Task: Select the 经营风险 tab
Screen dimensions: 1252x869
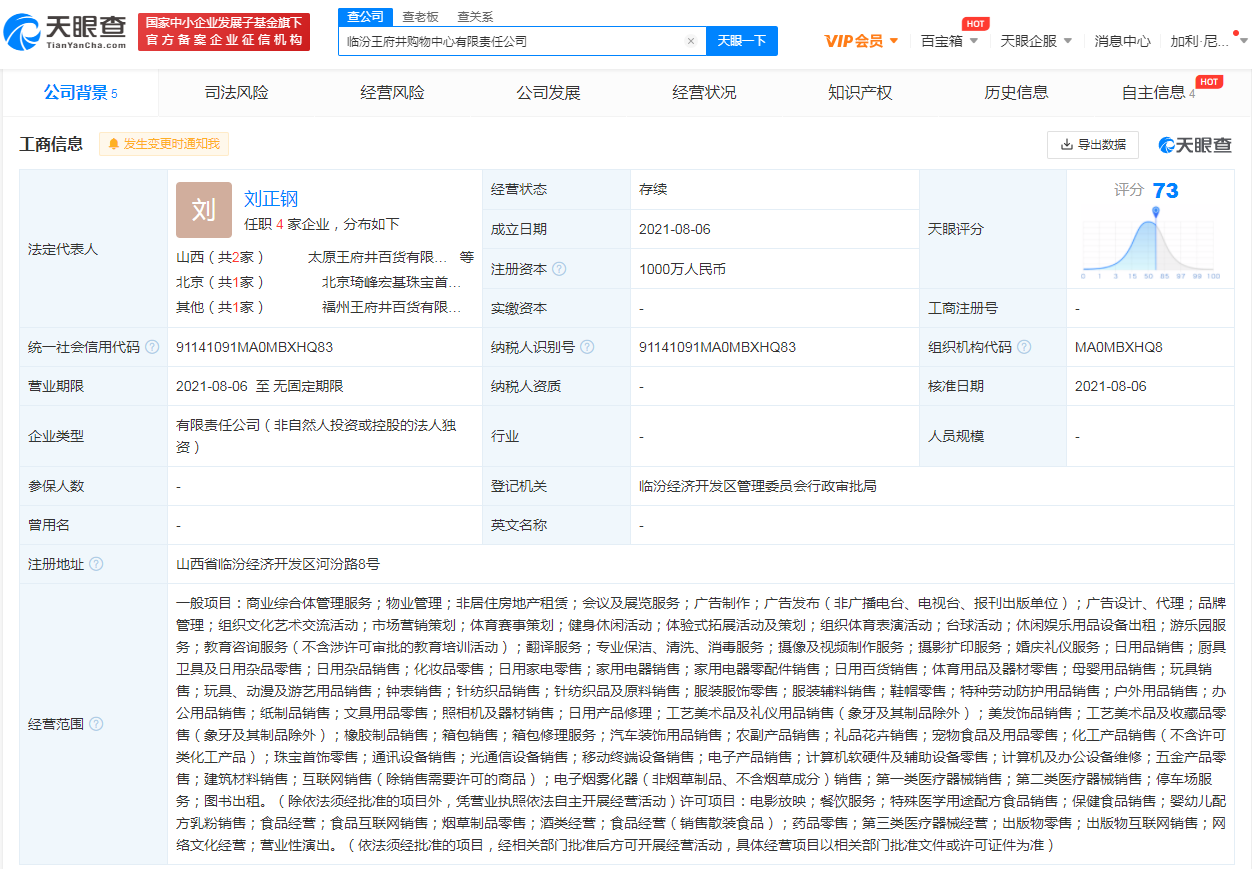Action: [393, 93]
